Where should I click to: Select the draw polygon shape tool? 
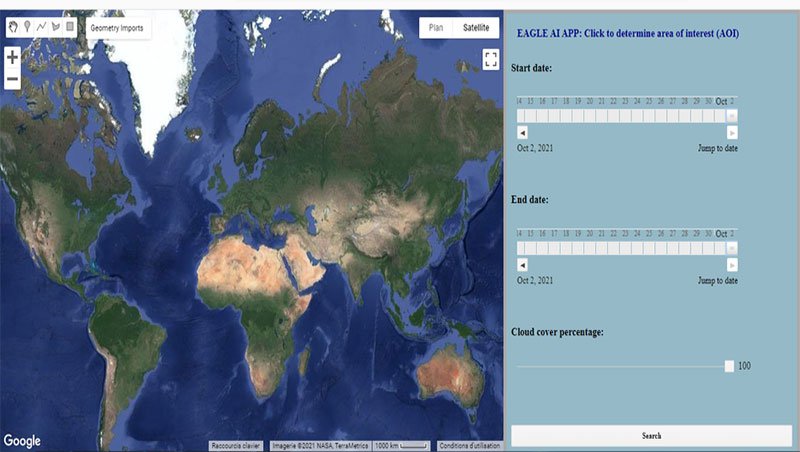55,28
